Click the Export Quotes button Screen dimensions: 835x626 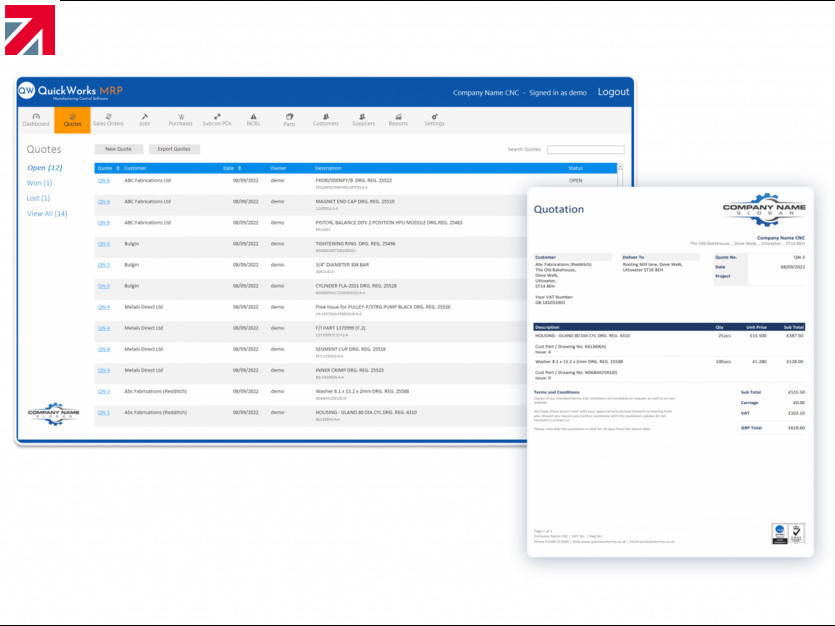click(174, 149)
